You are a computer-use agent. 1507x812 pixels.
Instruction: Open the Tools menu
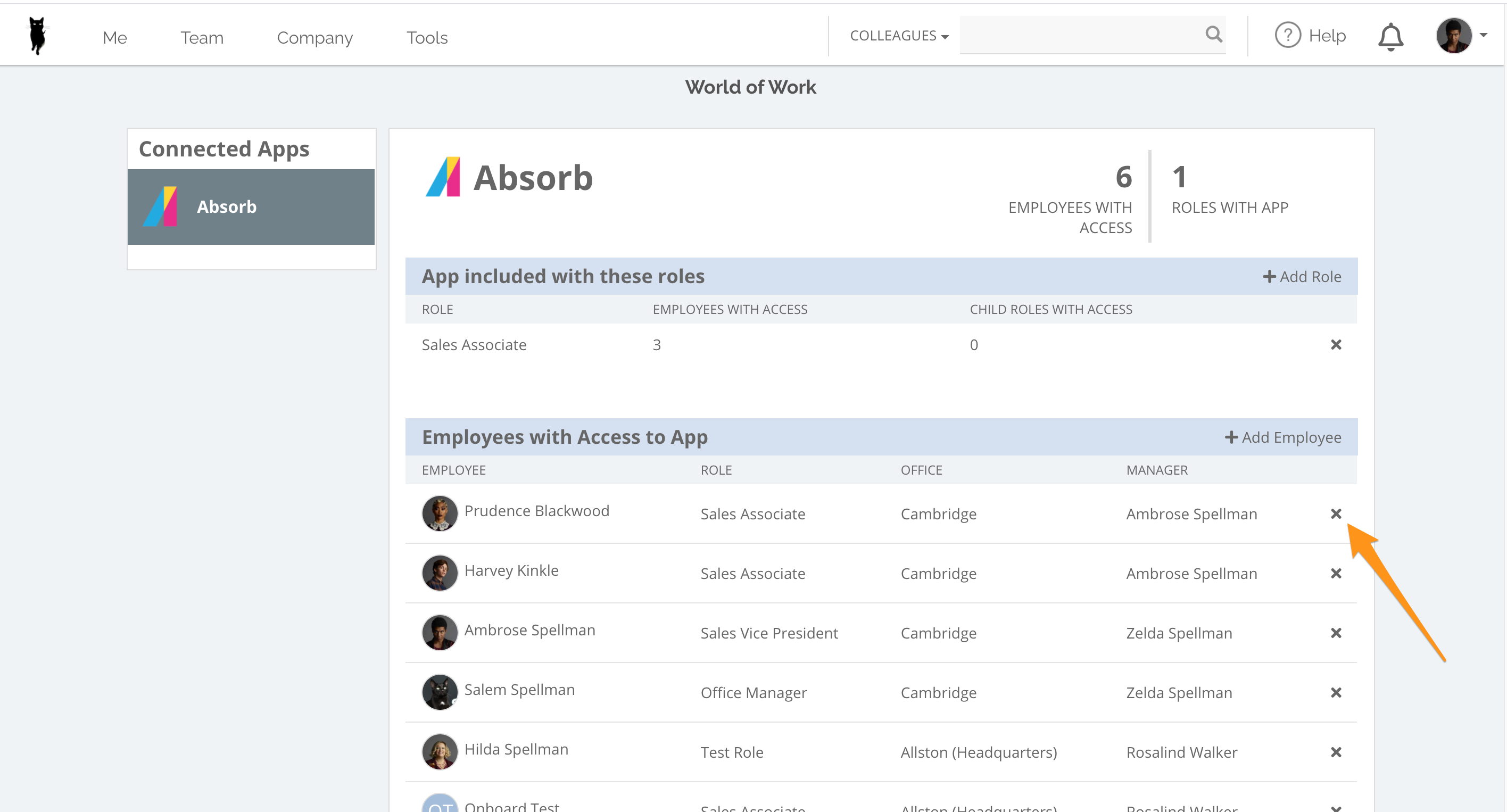pos(427,37)
